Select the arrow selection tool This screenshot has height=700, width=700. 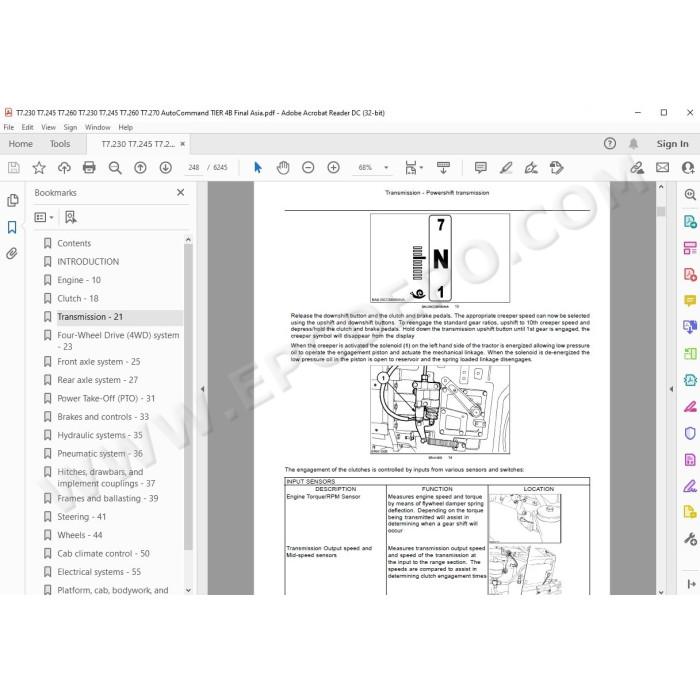click(x=258, y=168)
